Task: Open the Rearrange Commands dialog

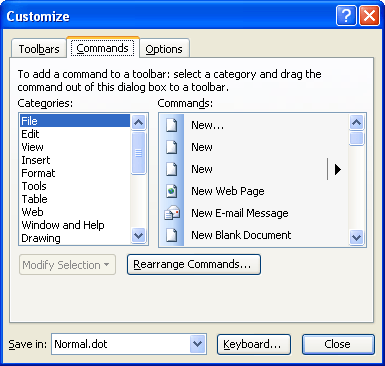Action: point(194,265)
